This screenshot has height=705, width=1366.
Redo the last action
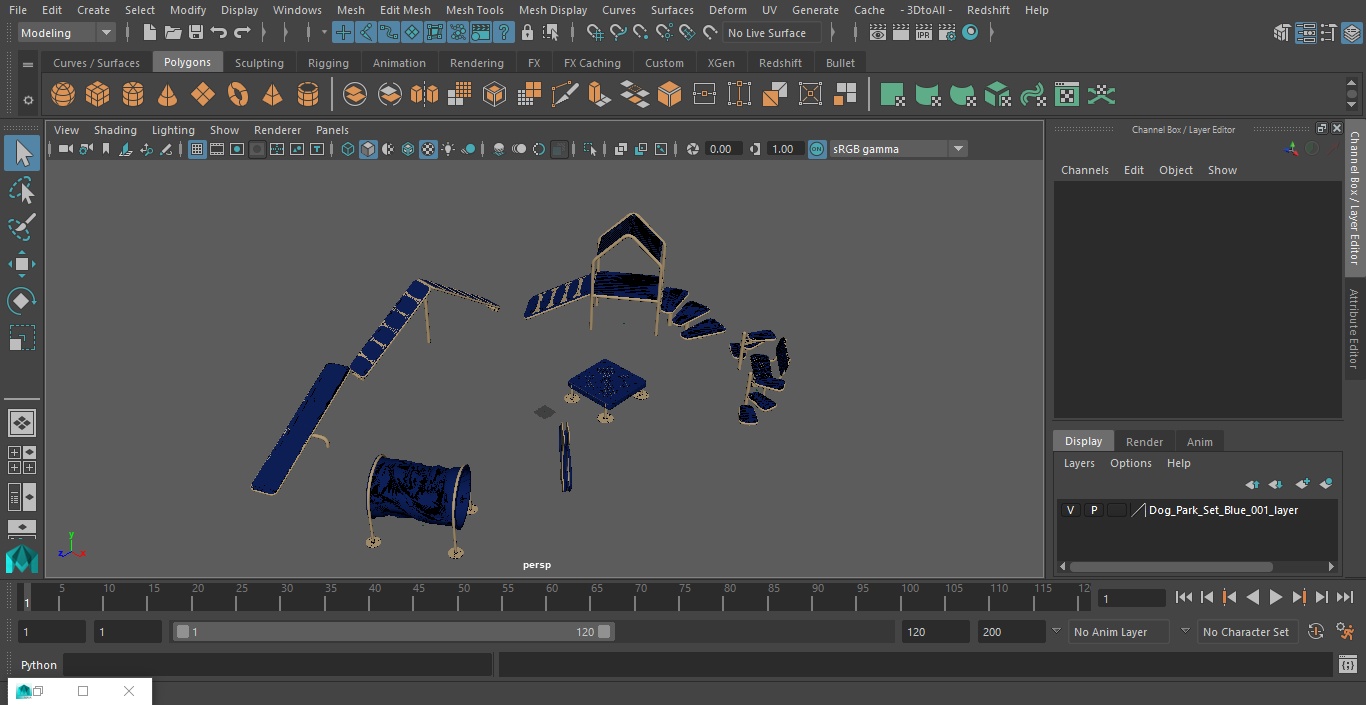pos(242,33)
